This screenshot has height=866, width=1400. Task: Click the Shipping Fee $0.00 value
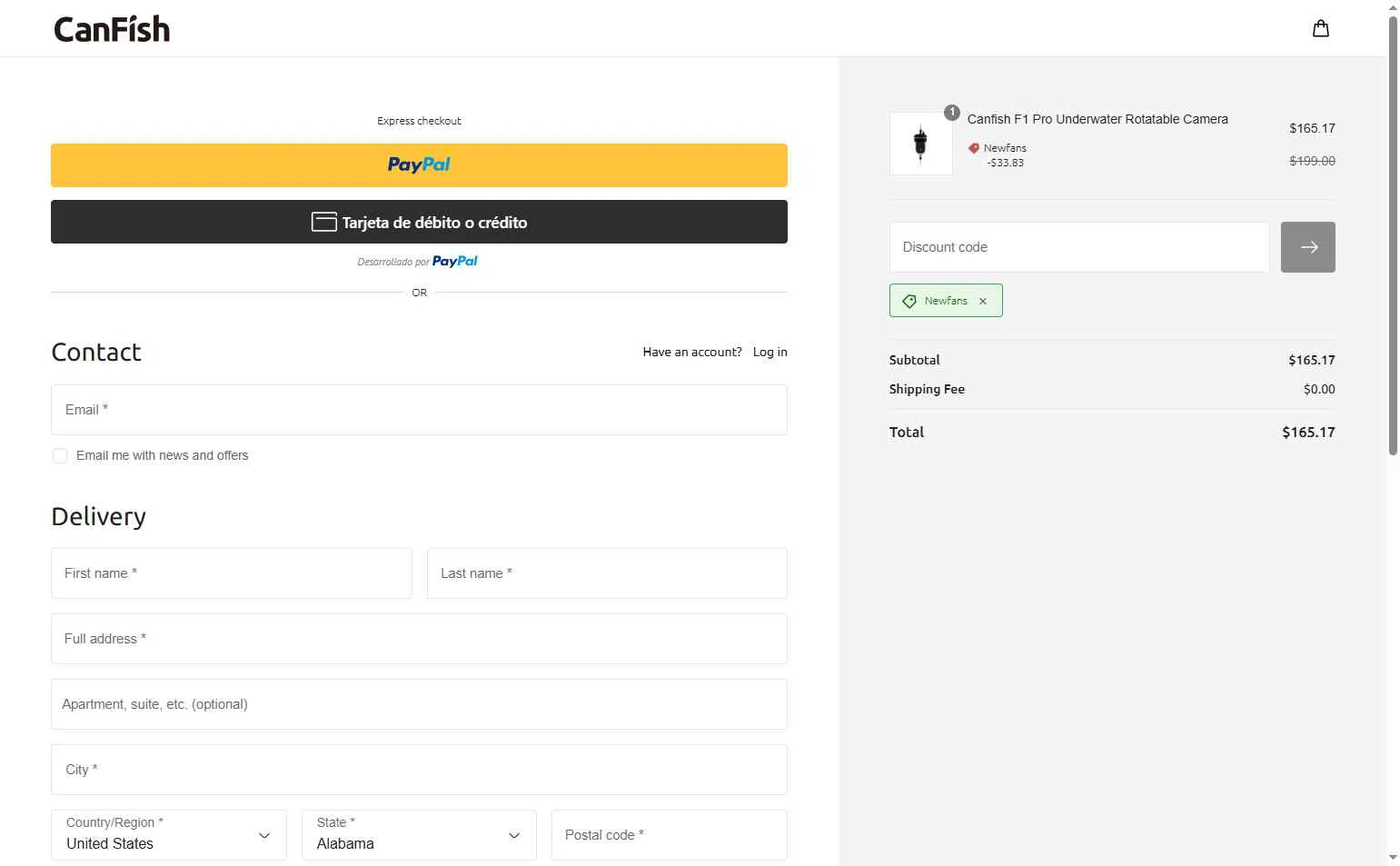click(x=1319, y=389)
